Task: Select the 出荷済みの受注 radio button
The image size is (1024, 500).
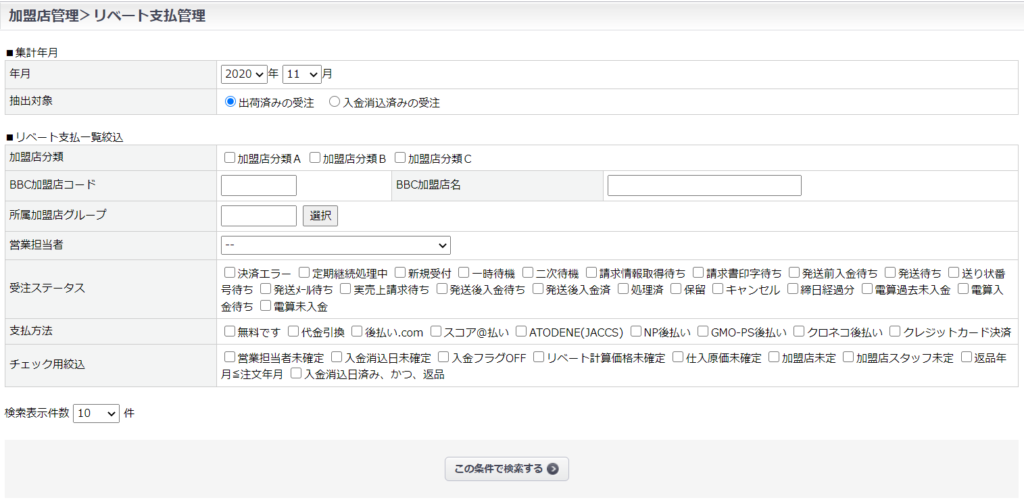Action: [231, 102]
